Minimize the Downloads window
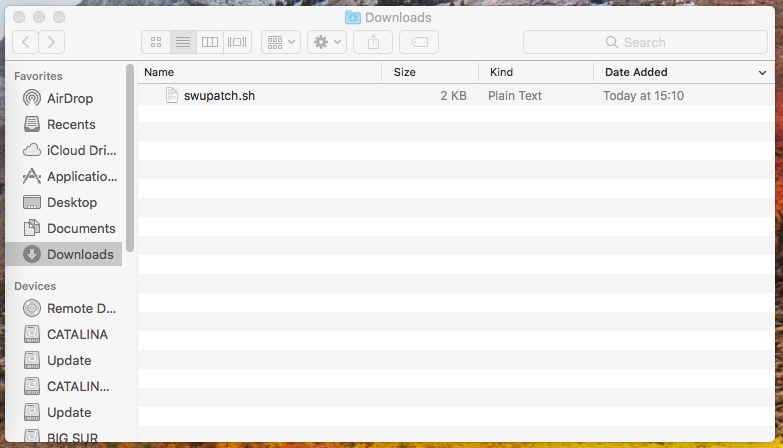The height and width of the screenshot is (448, 783). point(39,17)
